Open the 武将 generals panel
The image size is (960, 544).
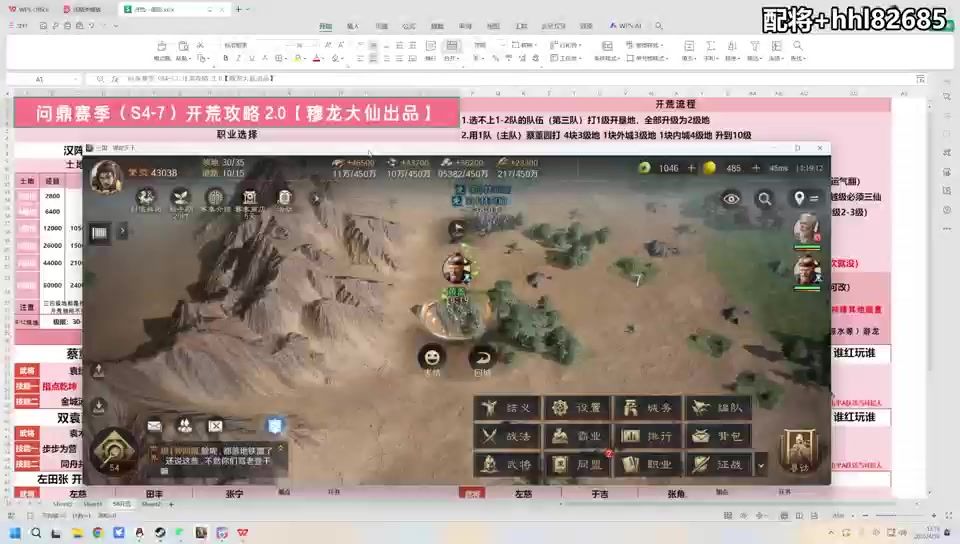click(506, 464)
